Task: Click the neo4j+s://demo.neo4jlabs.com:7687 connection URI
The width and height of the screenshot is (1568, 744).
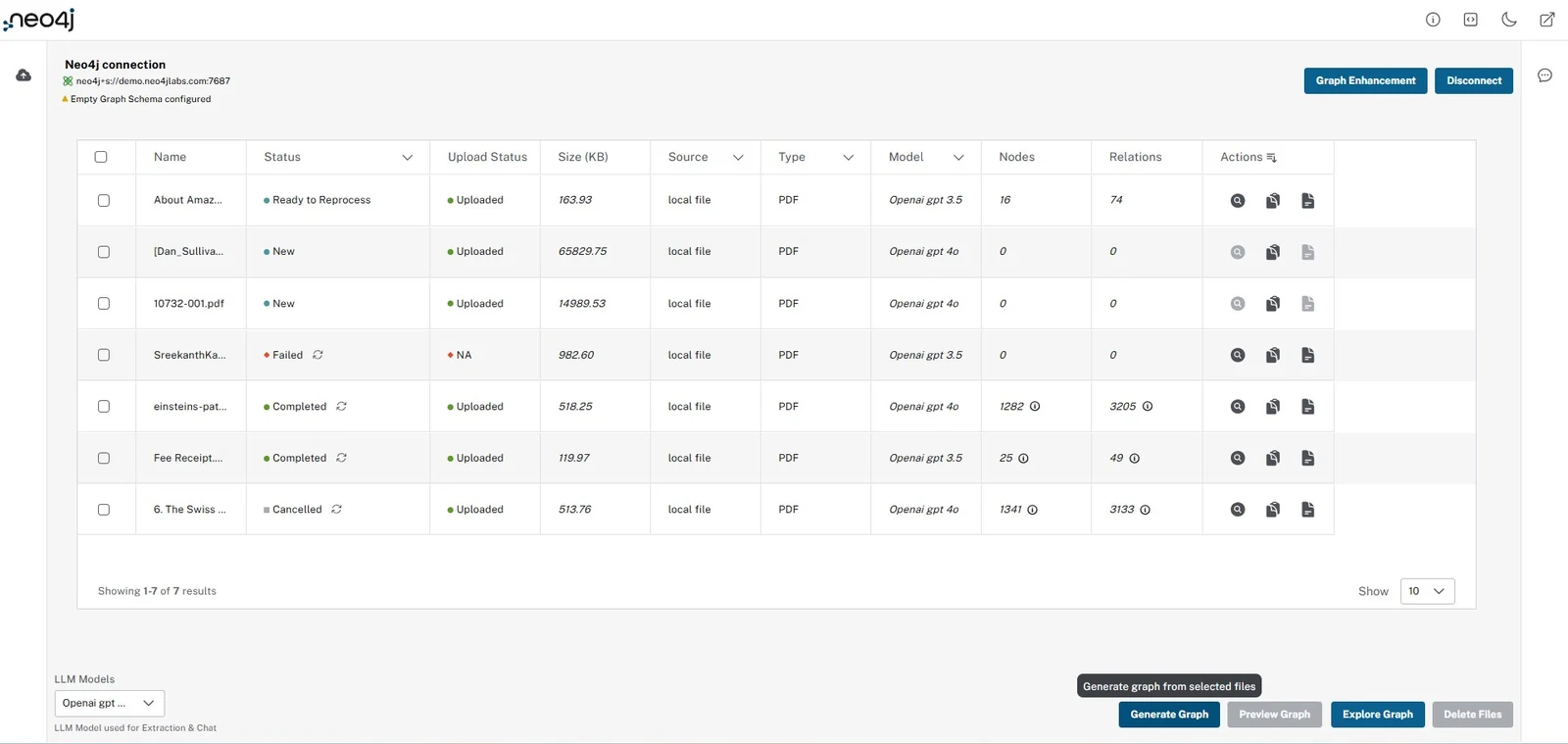Action: 153,81
